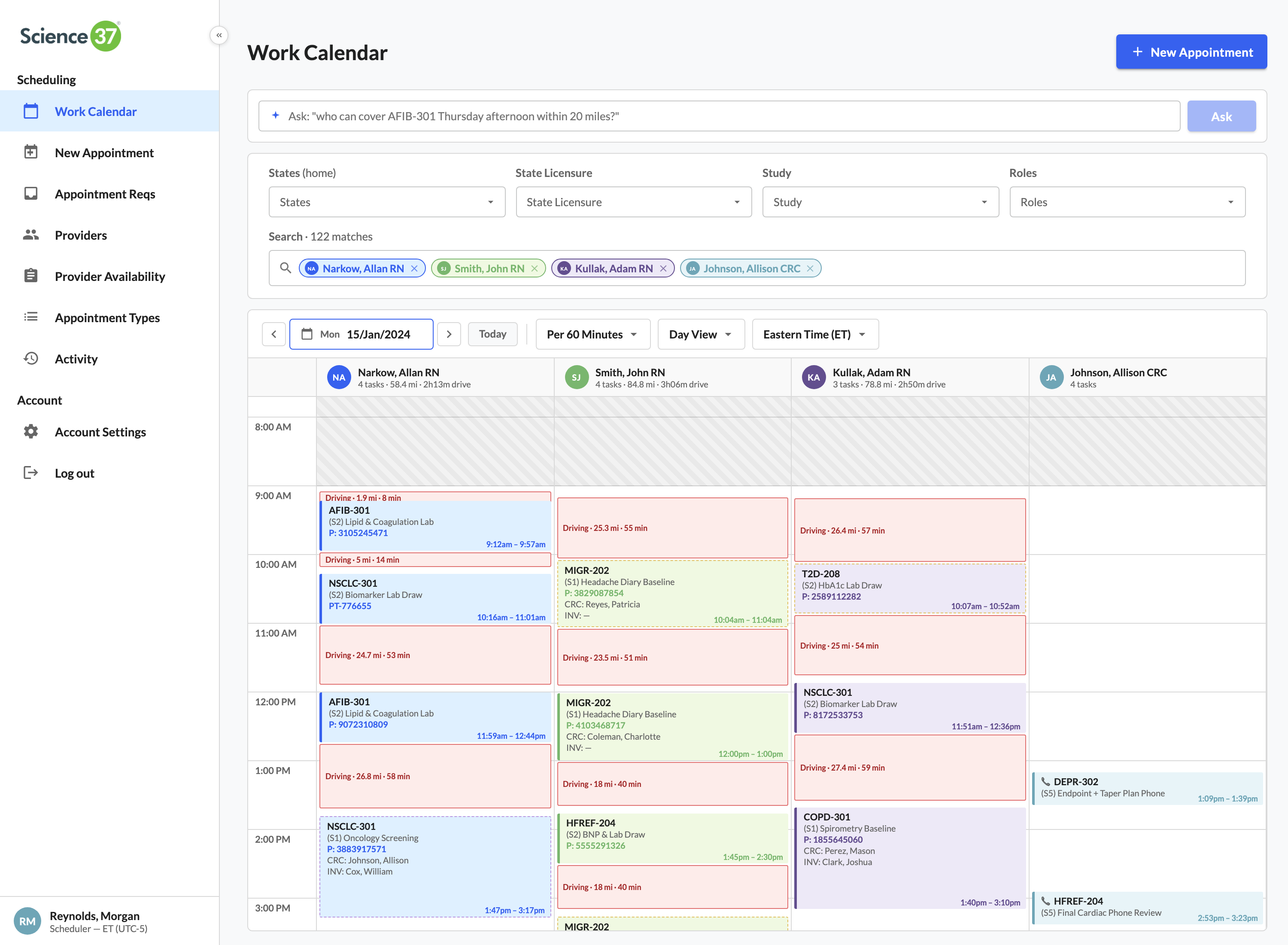Click the Provider Availability clipboard icon
The height and width of the screenshot is (945, 1288).
pyautogui.click(x=31, y=276)
